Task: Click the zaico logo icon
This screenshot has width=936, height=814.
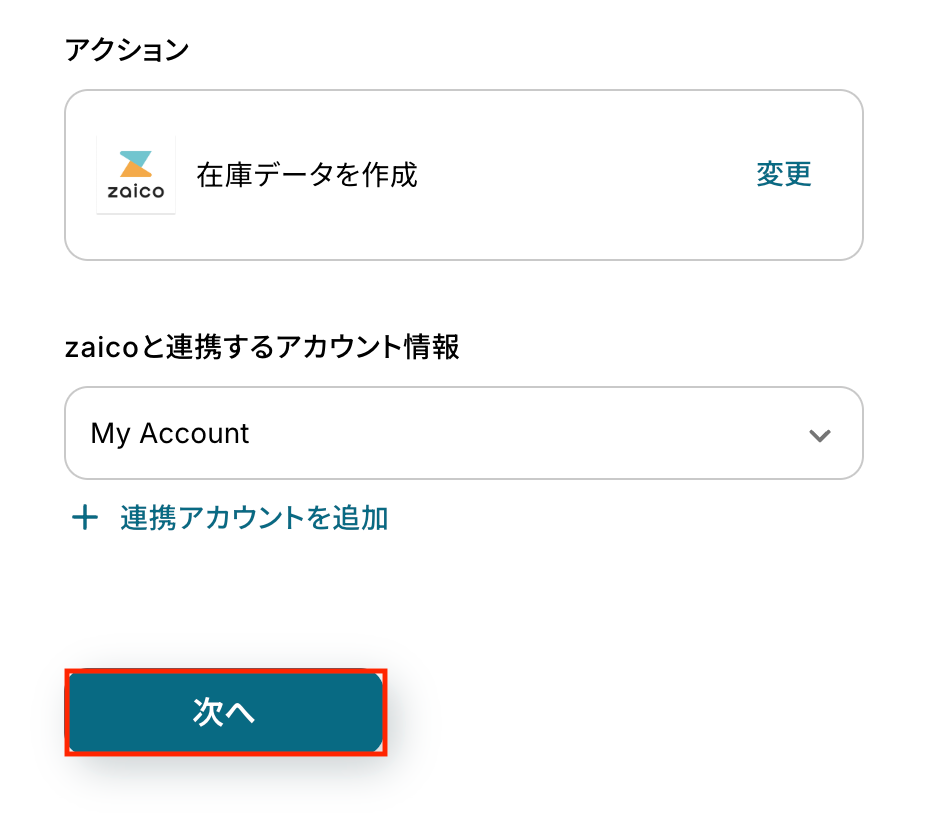Action: 135,175
